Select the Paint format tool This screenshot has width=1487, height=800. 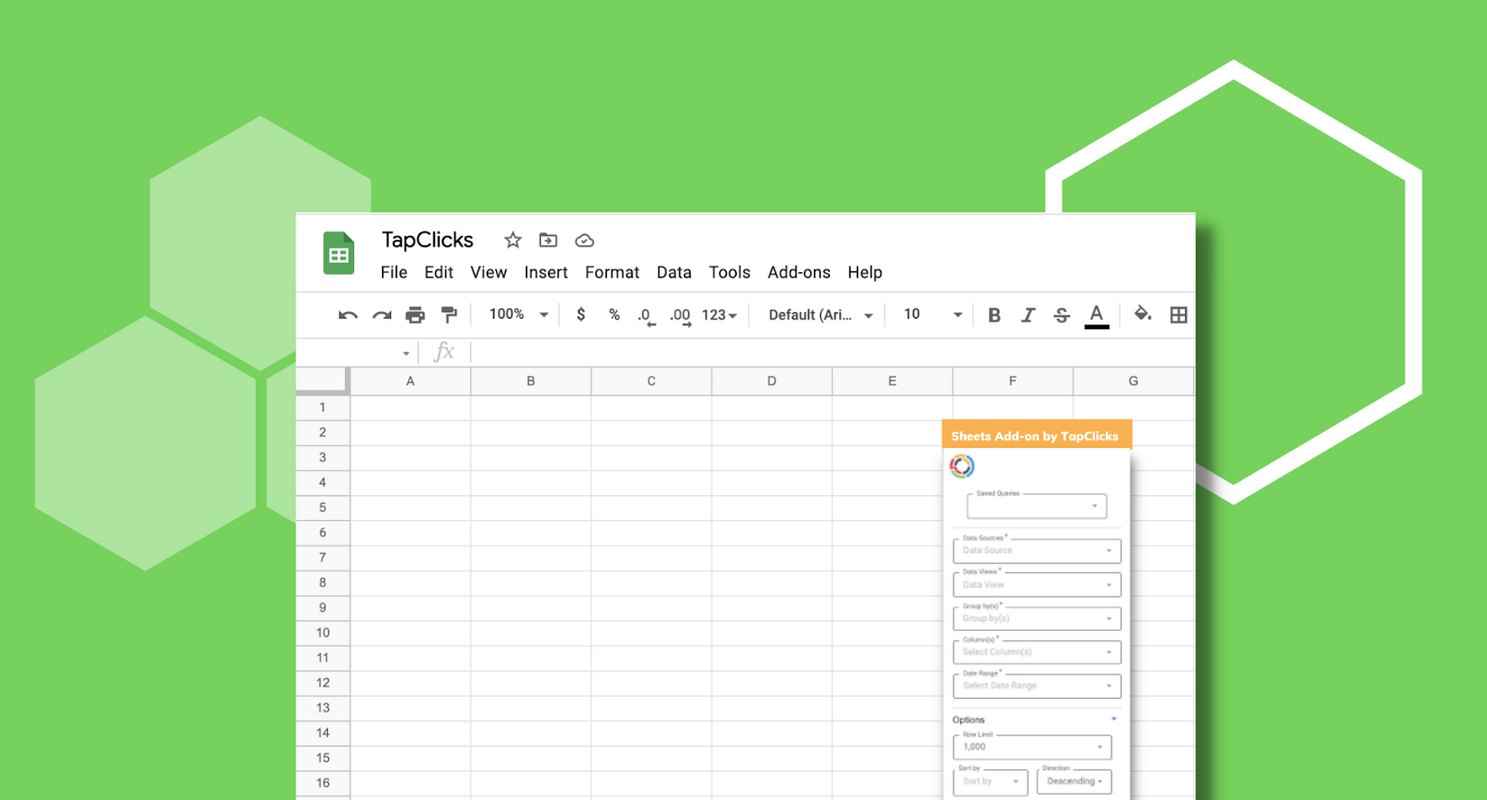448,314
